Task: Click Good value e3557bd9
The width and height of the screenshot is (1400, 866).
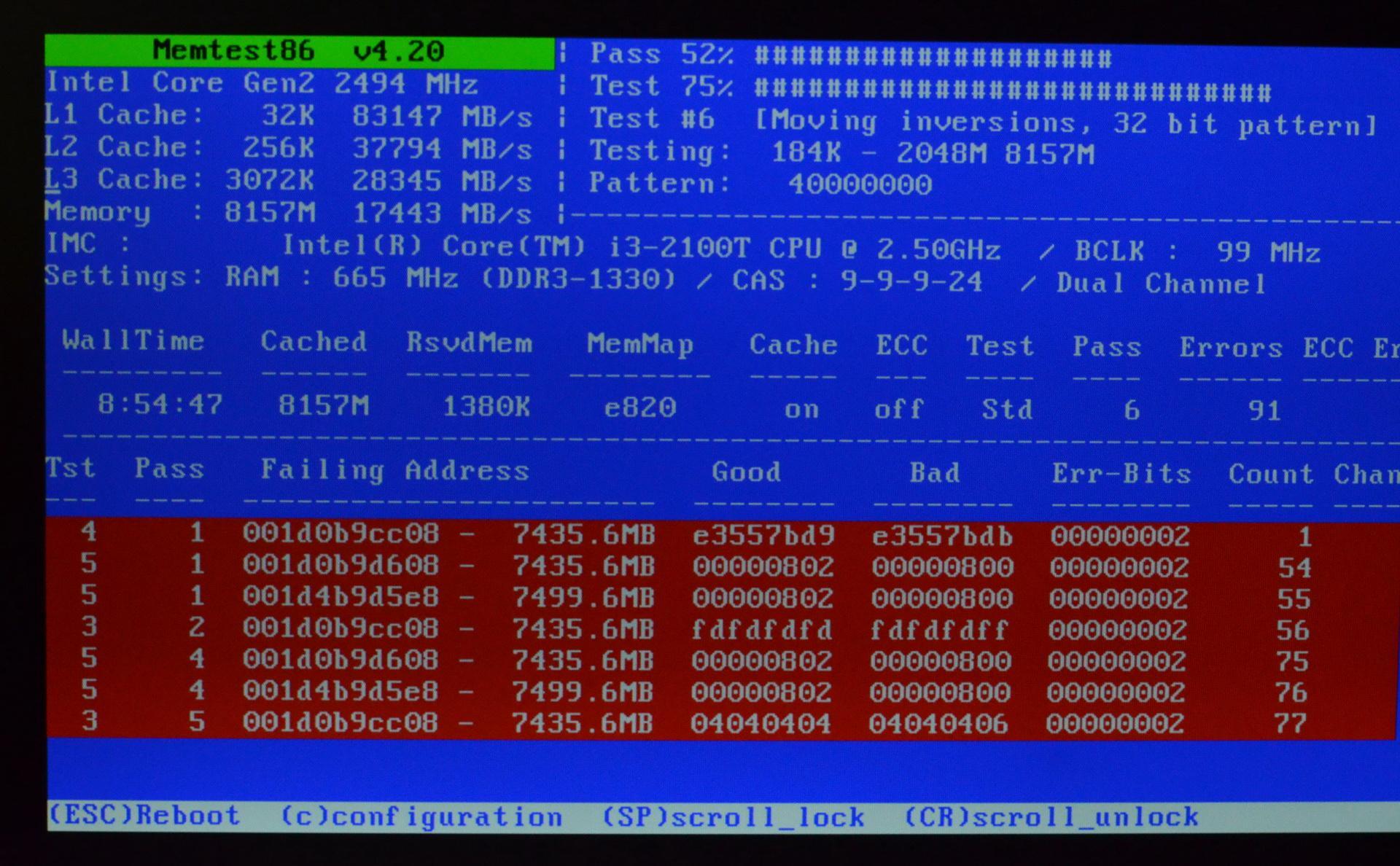Action: [x=763, y=536]
